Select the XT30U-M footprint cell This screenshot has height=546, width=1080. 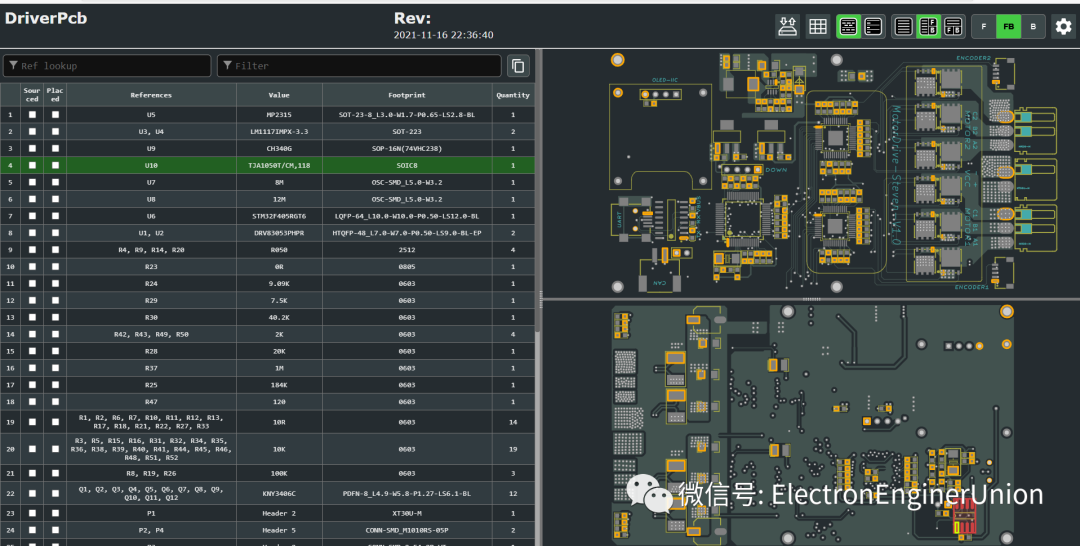[x=406, y=514]
